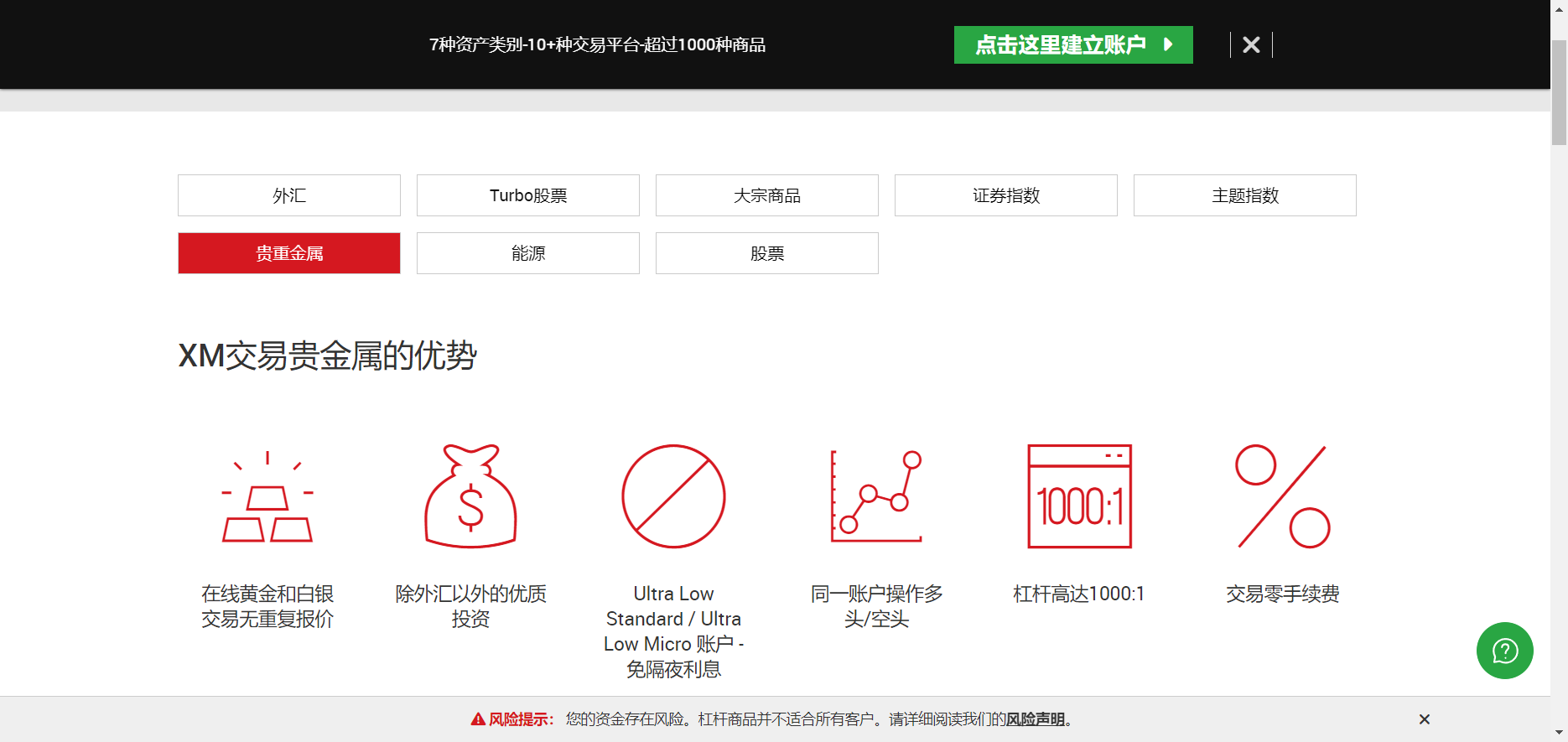Click the text 同一账户操作多头/空头
1568x742 pixels.
876,606
